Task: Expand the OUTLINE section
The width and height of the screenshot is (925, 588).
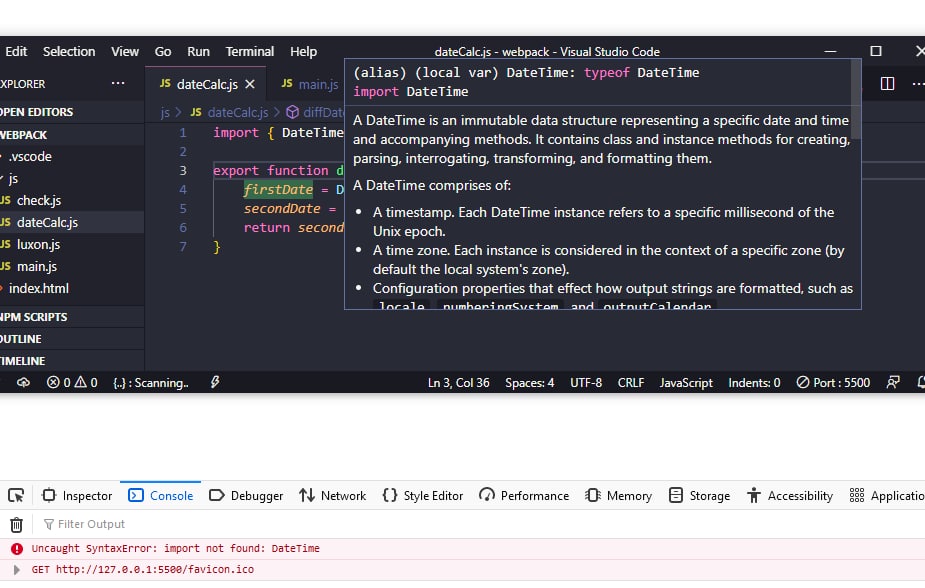Action: pyautogui.click(x=72, y=339)
